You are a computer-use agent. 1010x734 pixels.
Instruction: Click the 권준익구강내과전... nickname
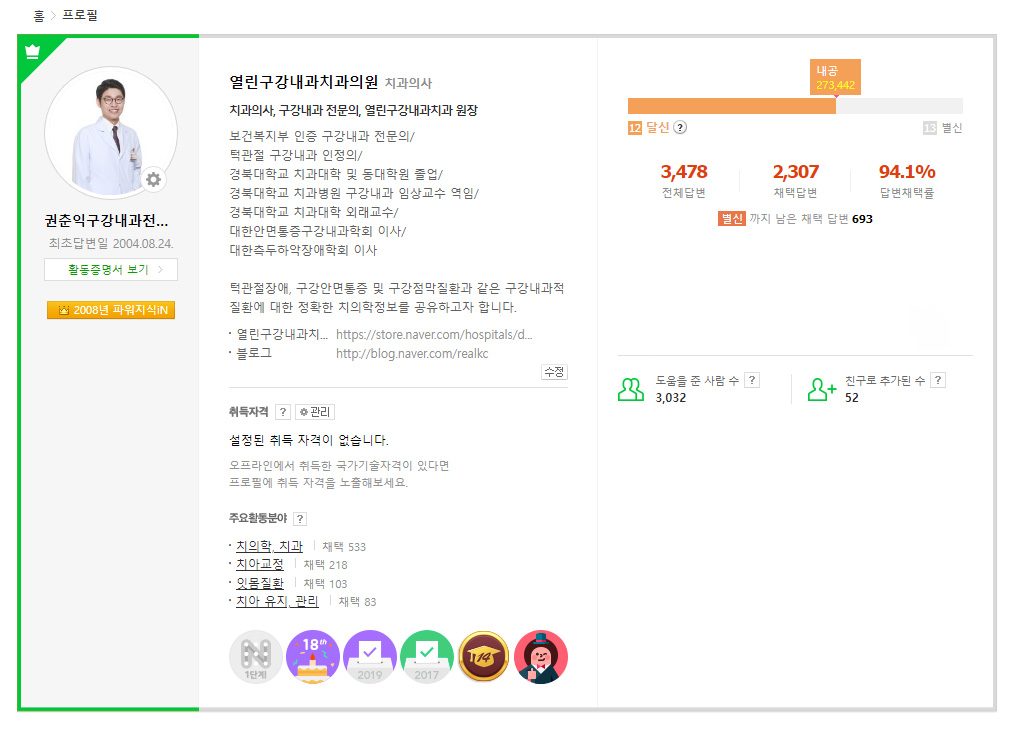(106, 221)
